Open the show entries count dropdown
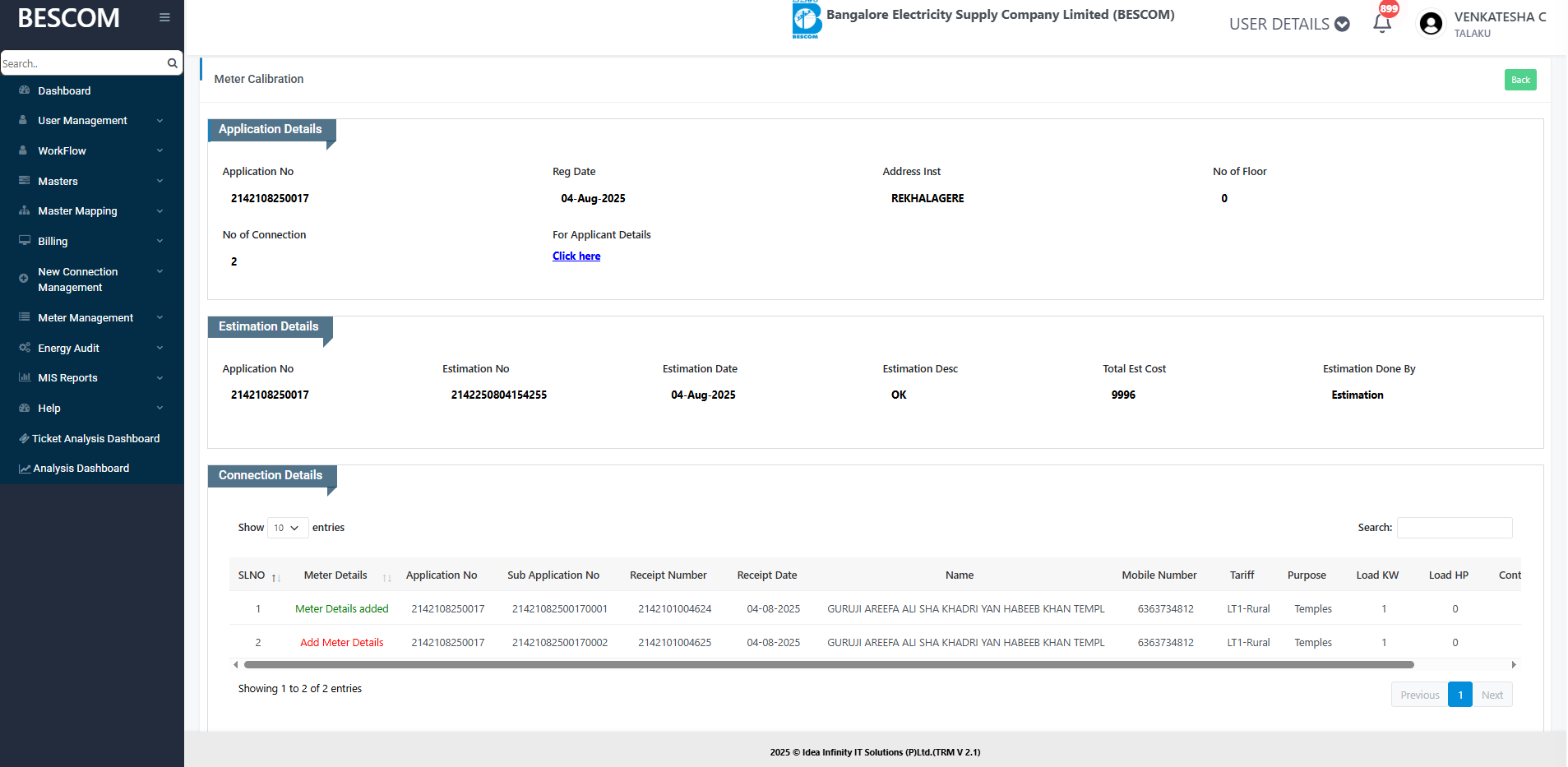The width and height of the screenshot is (1568, 767). click(288, 528)
